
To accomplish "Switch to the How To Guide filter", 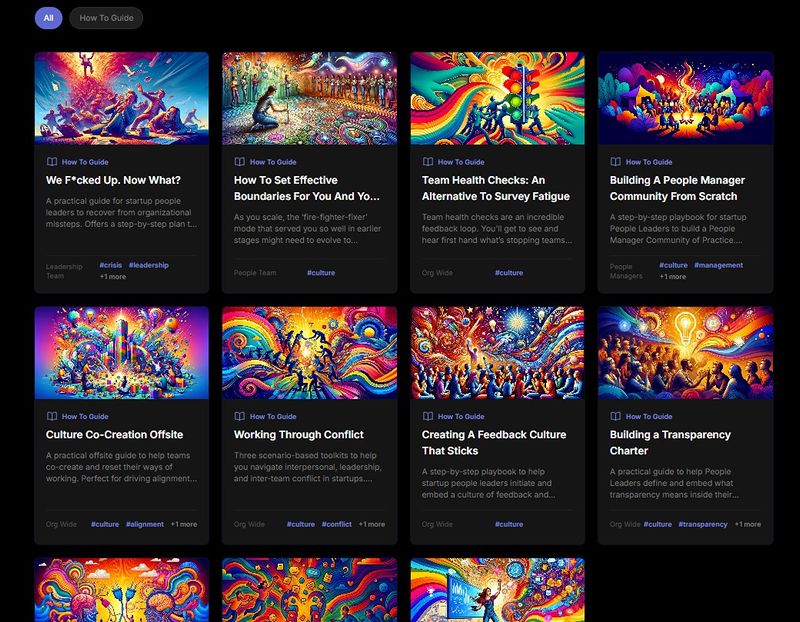I will click(x=106, y=18).
